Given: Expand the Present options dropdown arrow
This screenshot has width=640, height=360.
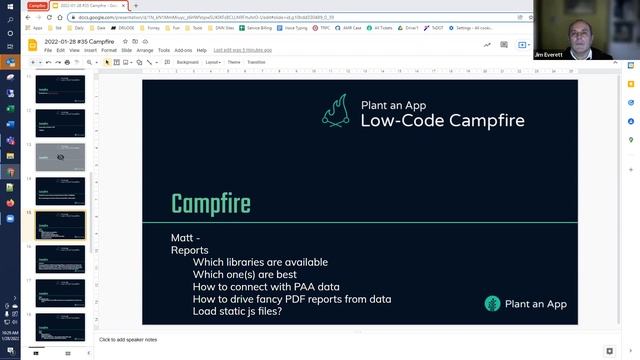Looking at the screenshot, I should (x=529, y=45).
